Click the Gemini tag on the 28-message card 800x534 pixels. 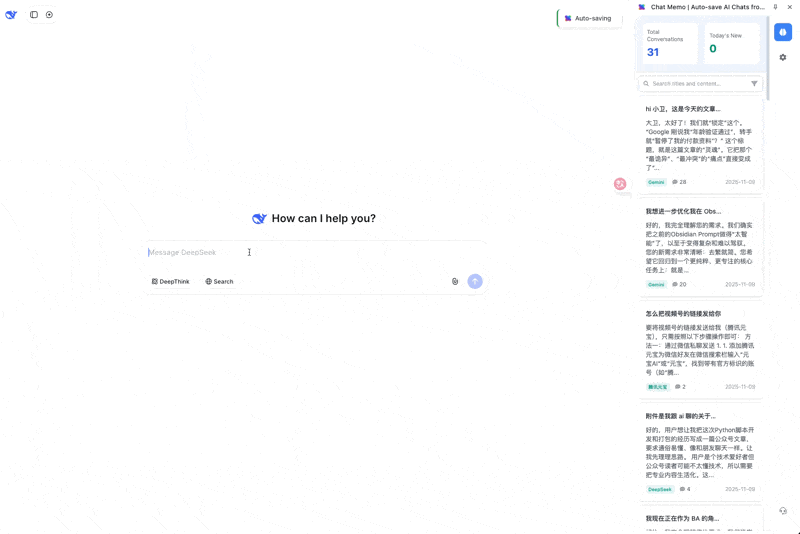pyautogui.click(x=656, y=182)
